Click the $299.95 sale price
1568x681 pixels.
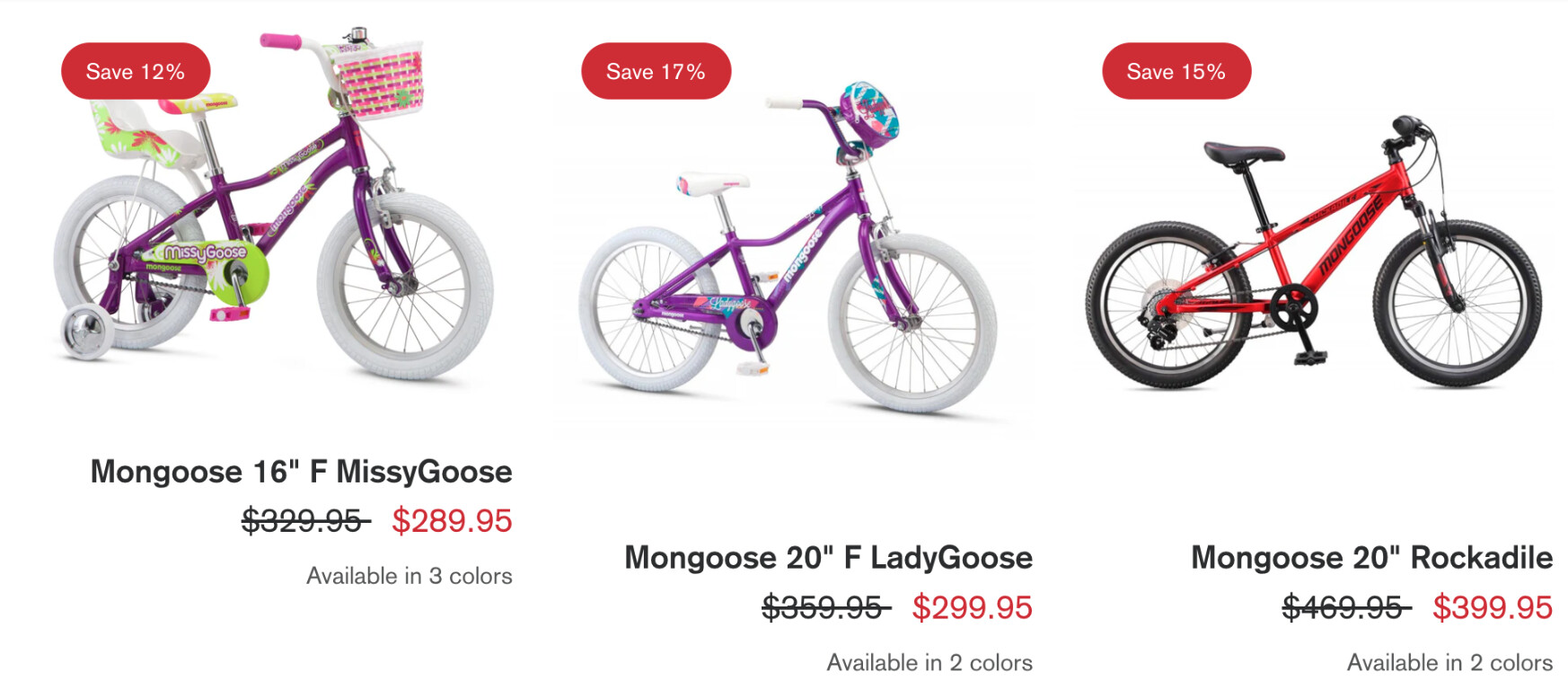pyautogui.click(x=972, y=608)
